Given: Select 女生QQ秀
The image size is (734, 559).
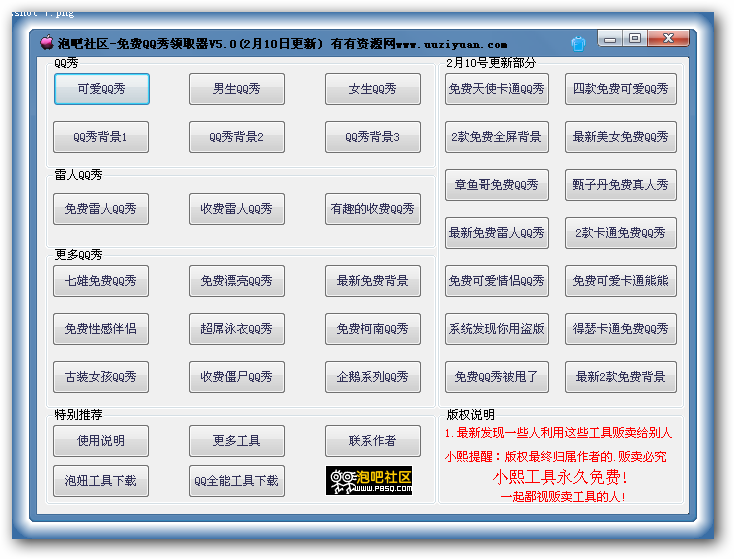Looking at the screenshot, I should 373,89.
